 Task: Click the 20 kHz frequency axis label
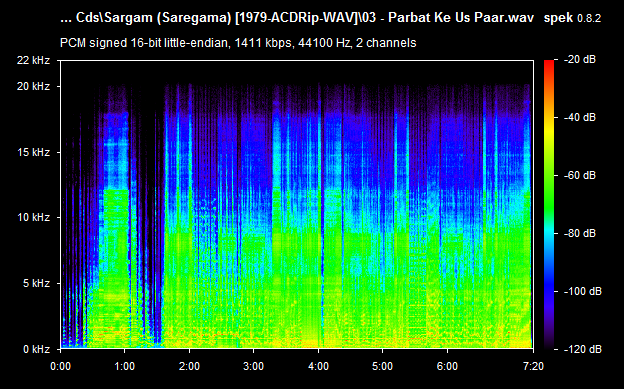tap(33, 86)
